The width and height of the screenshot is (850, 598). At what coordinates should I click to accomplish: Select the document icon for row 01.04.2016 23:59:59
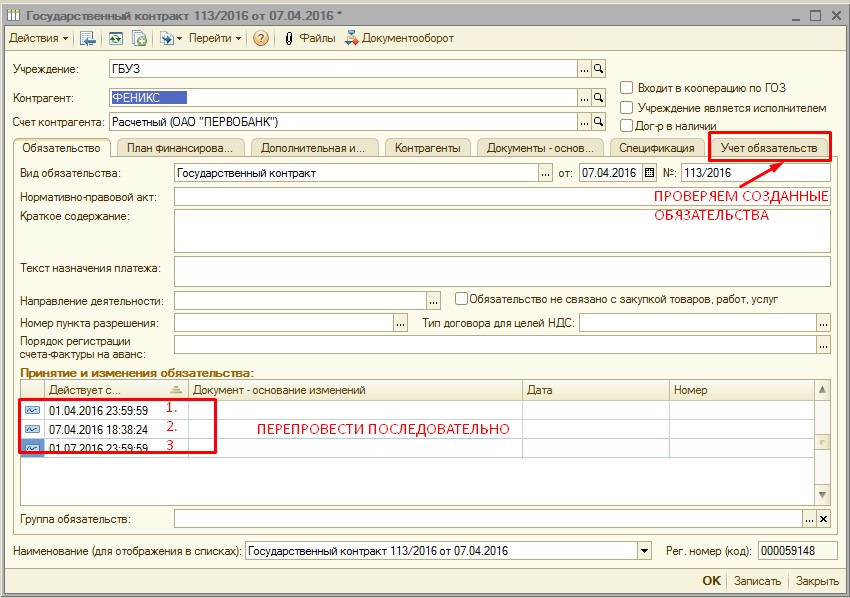[x=32, y=410]
